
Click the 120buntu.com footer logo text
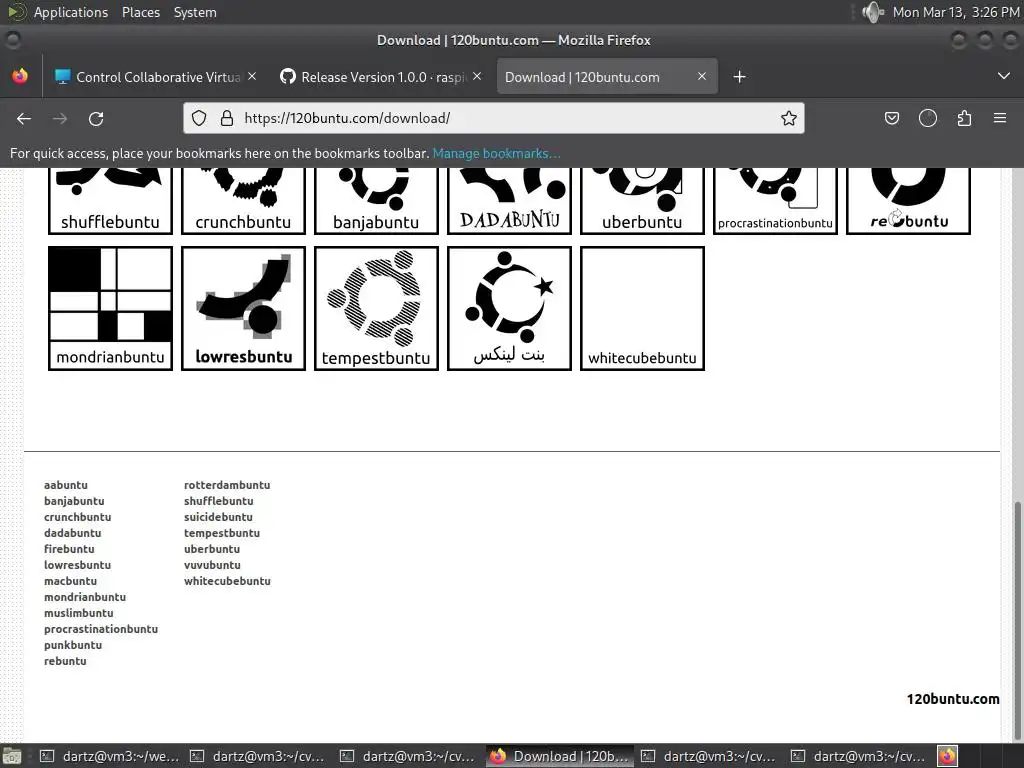[x=953, y=699]
